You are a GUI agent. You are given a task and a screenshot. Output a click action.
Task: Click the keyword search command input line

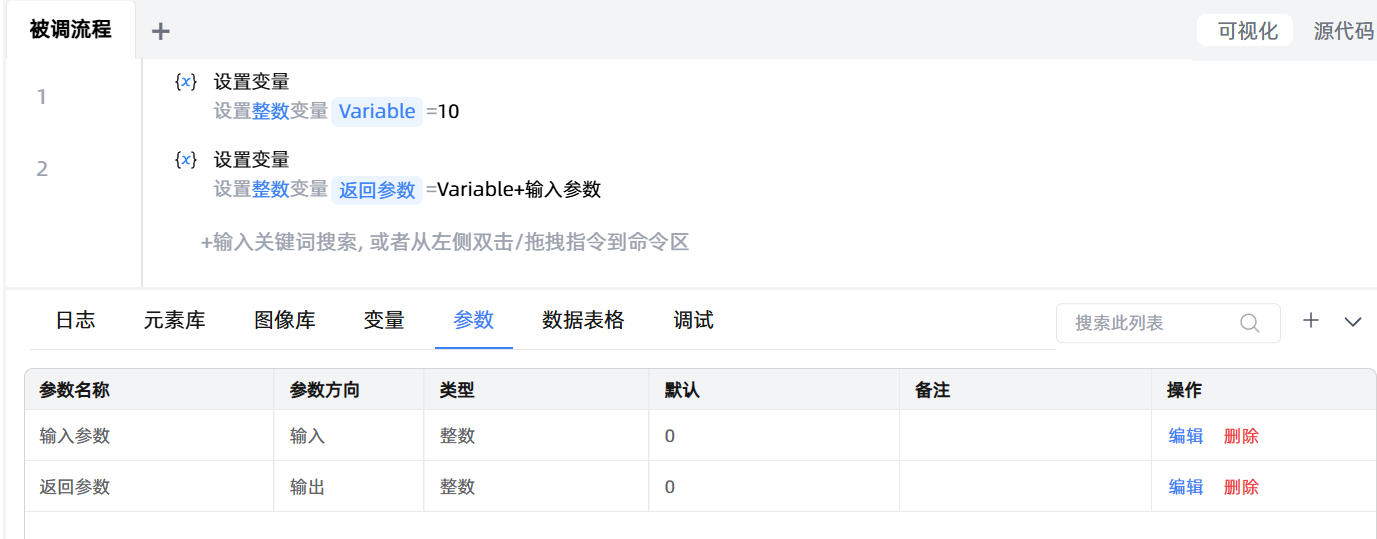(x=445, y=242)
